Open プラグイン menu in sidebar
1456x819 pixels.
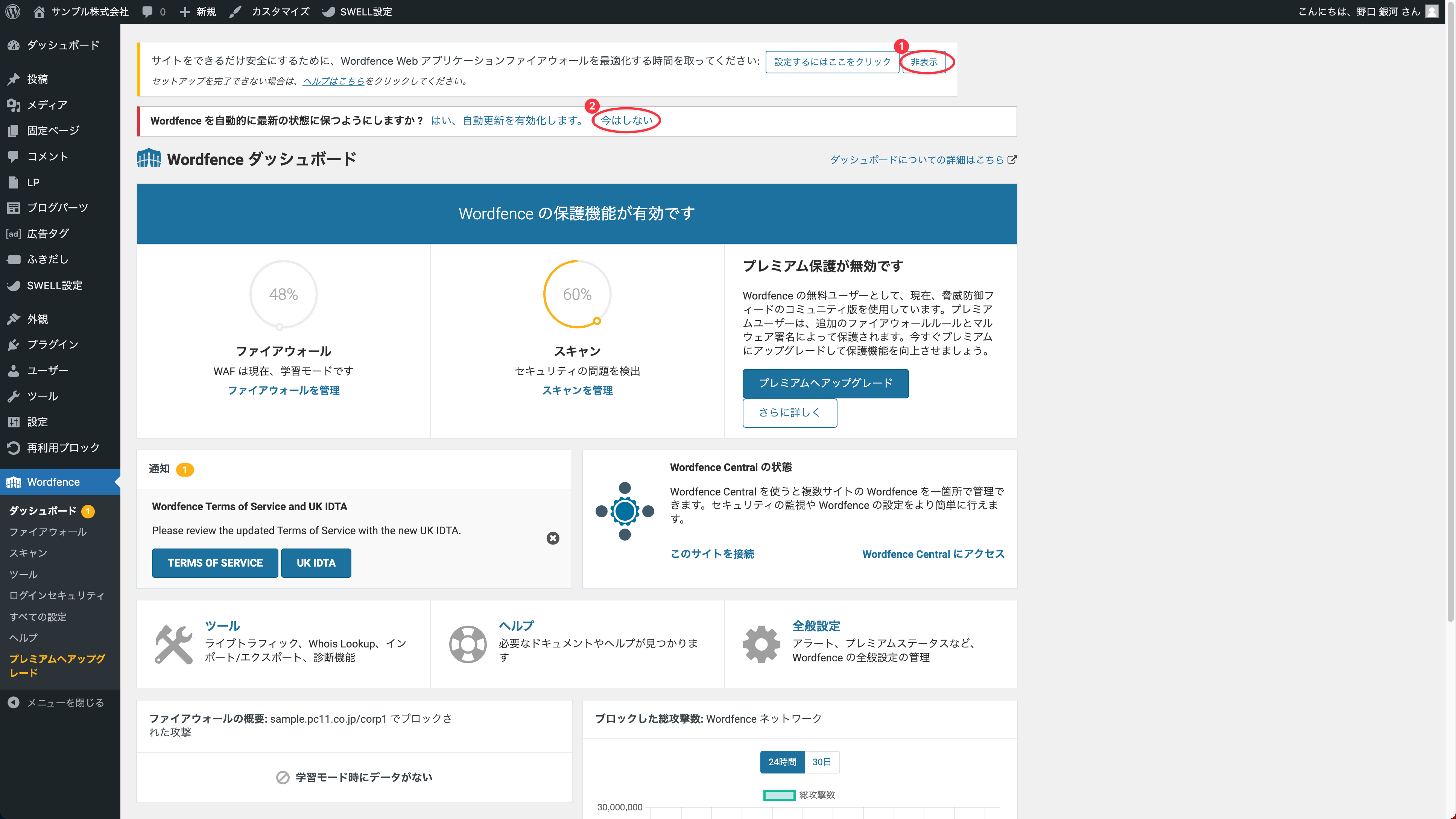tap(53, 344)
